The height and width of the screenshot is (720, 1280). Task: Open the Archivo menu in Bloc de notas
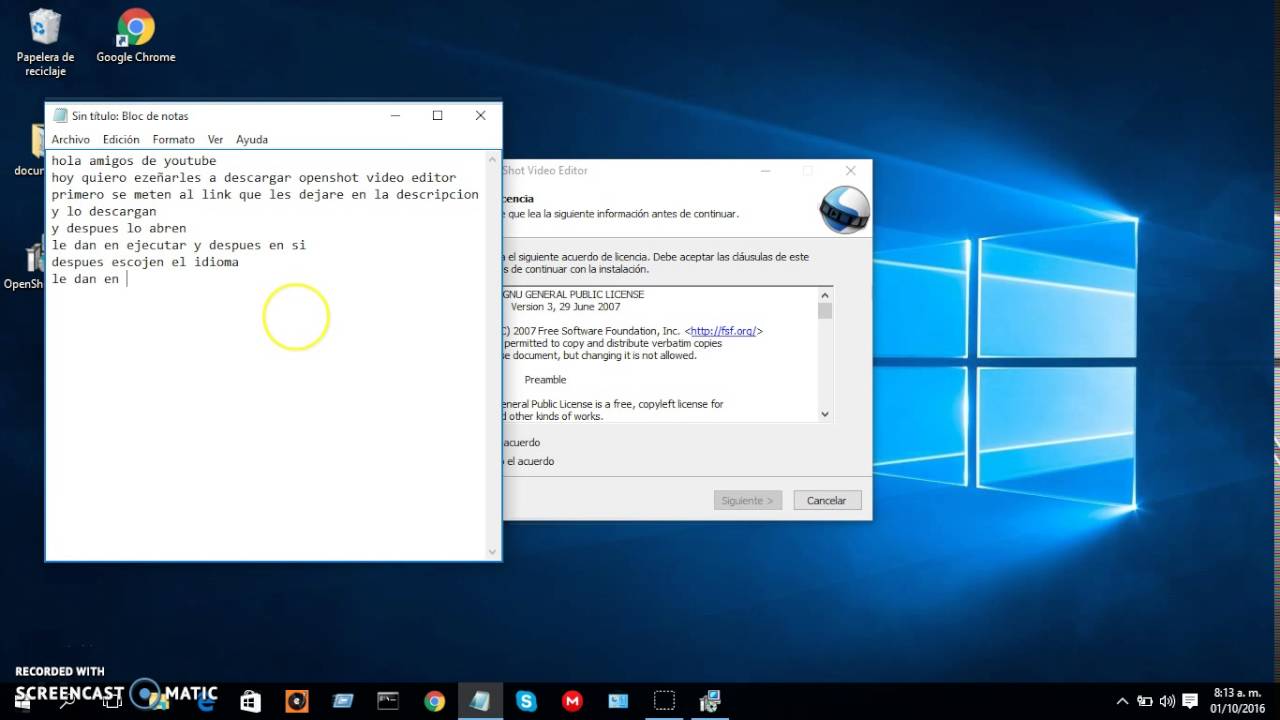point(71,139)
